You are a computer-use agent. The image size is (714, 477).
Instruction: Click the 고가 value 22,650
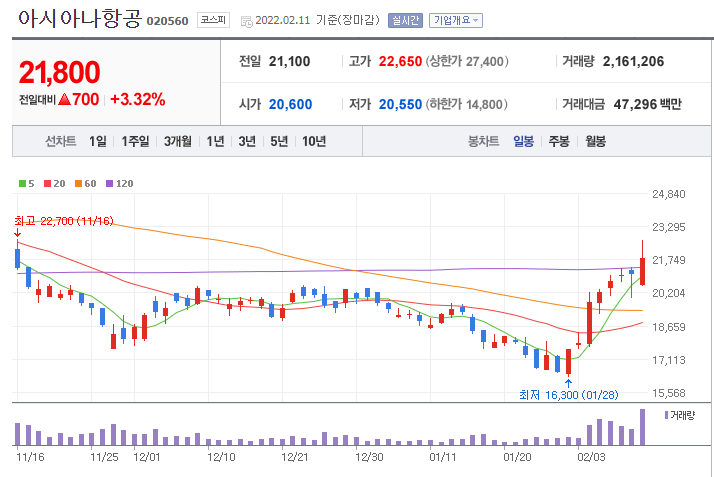point(400,61)
